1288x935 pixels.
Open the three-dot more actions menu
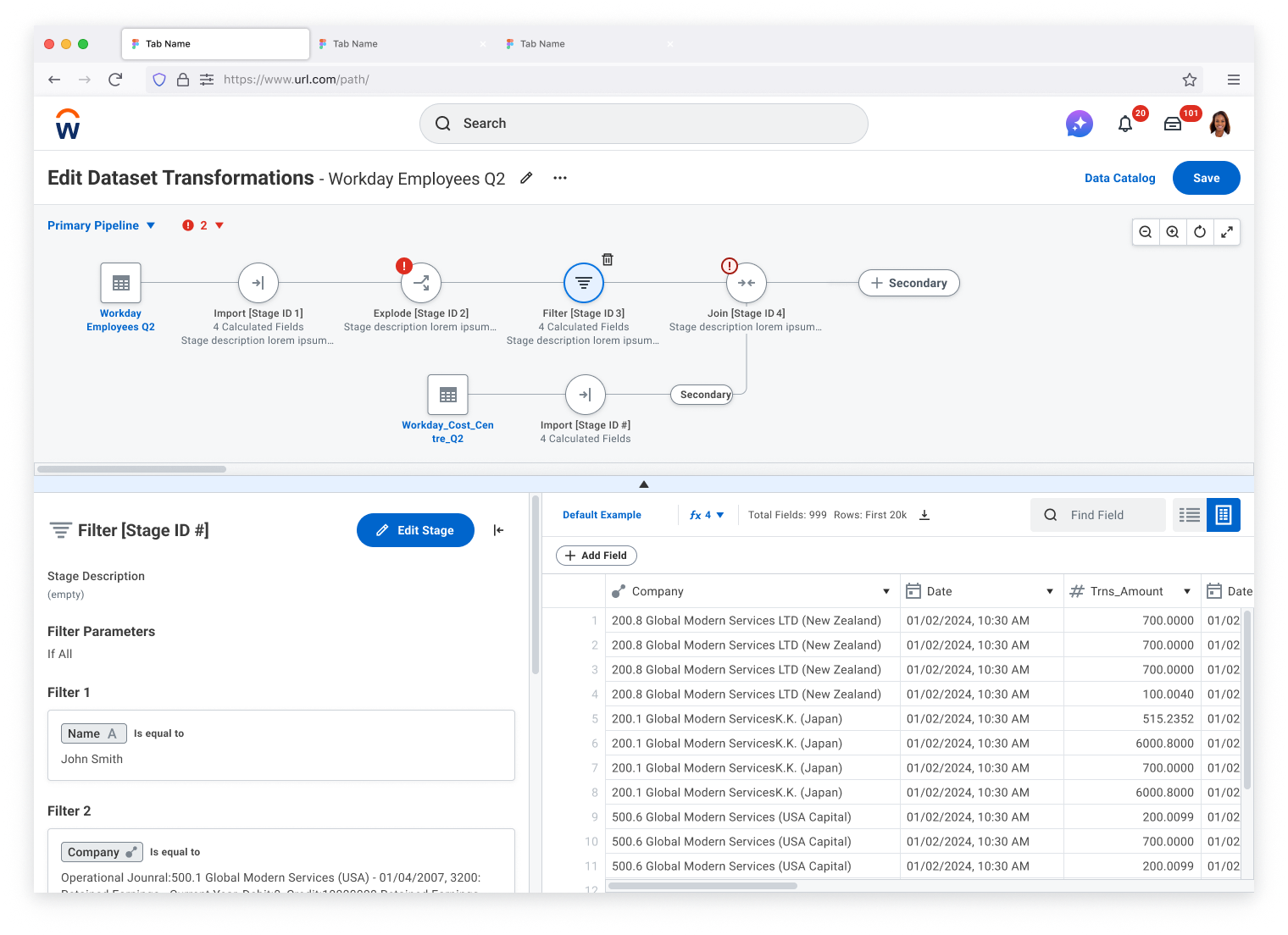pyautogui.click(x=560, y=178)
